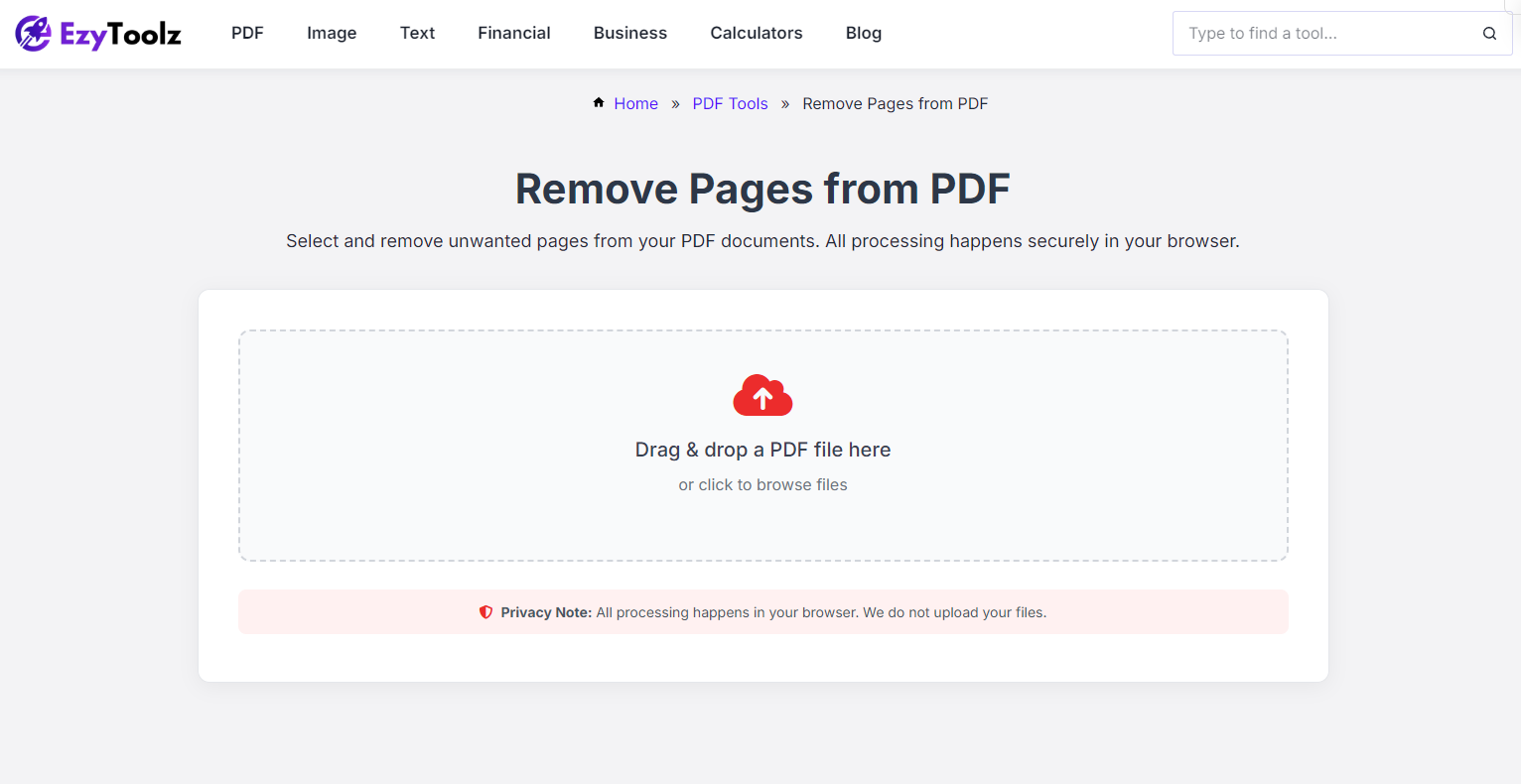Open the Text tools menu
Viewport: 1521px width, 784px height.
tap(417, 33)
